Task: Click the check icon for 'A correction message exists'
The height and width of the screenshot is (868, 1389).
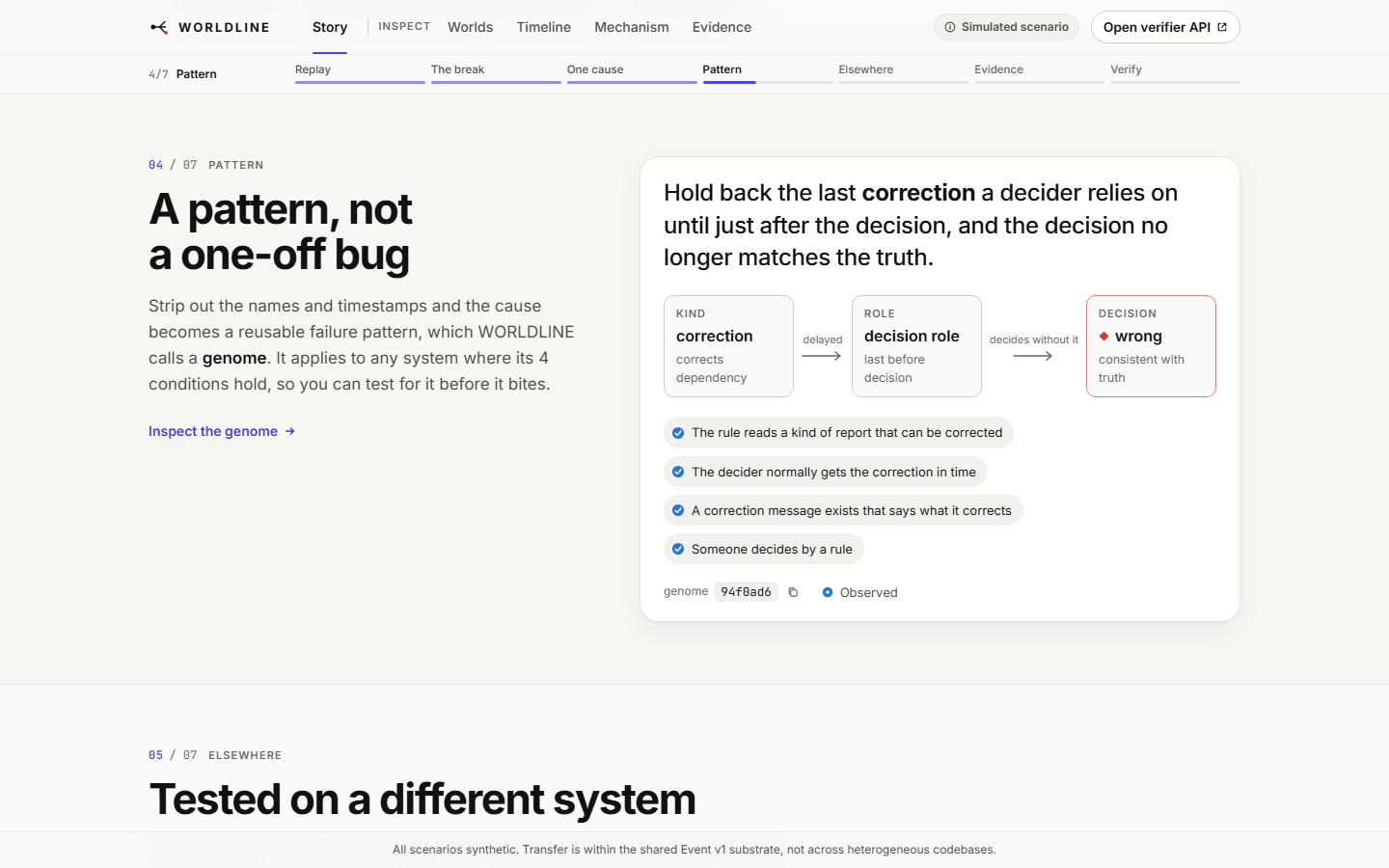Action: pos(678,510)
